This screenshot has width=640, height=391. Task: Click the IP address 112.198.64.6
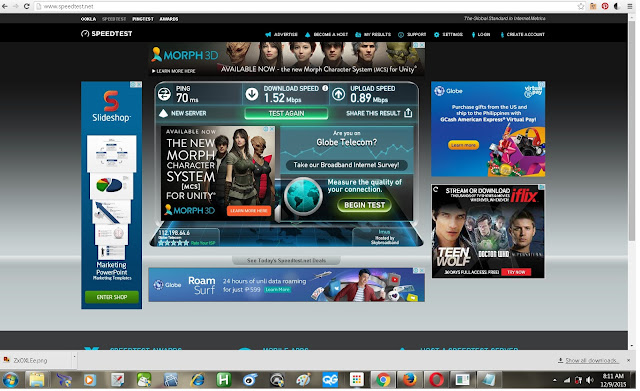click(174, 233)
